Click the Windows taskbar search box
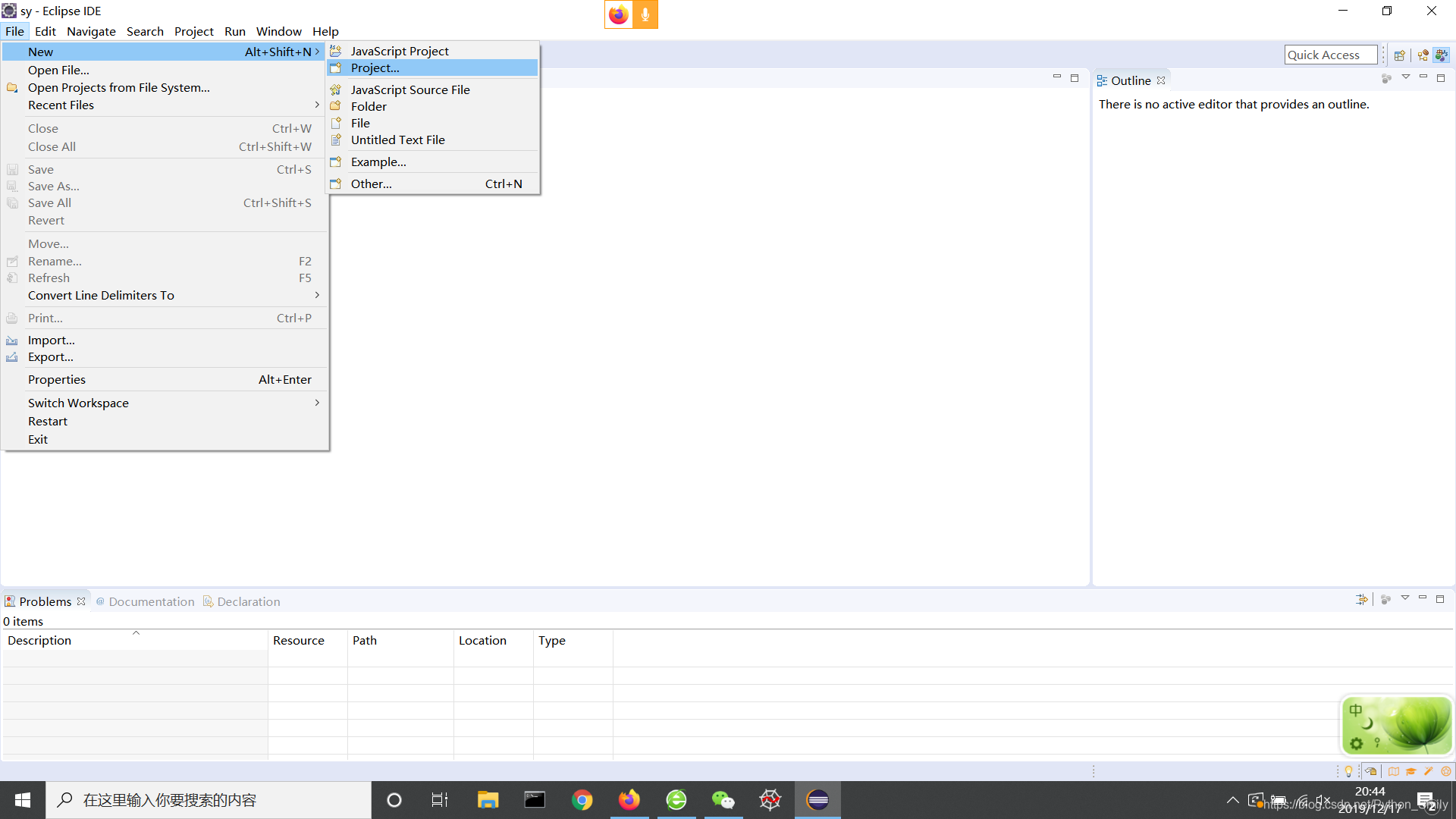1456x819 pixels. coord(209,800)
